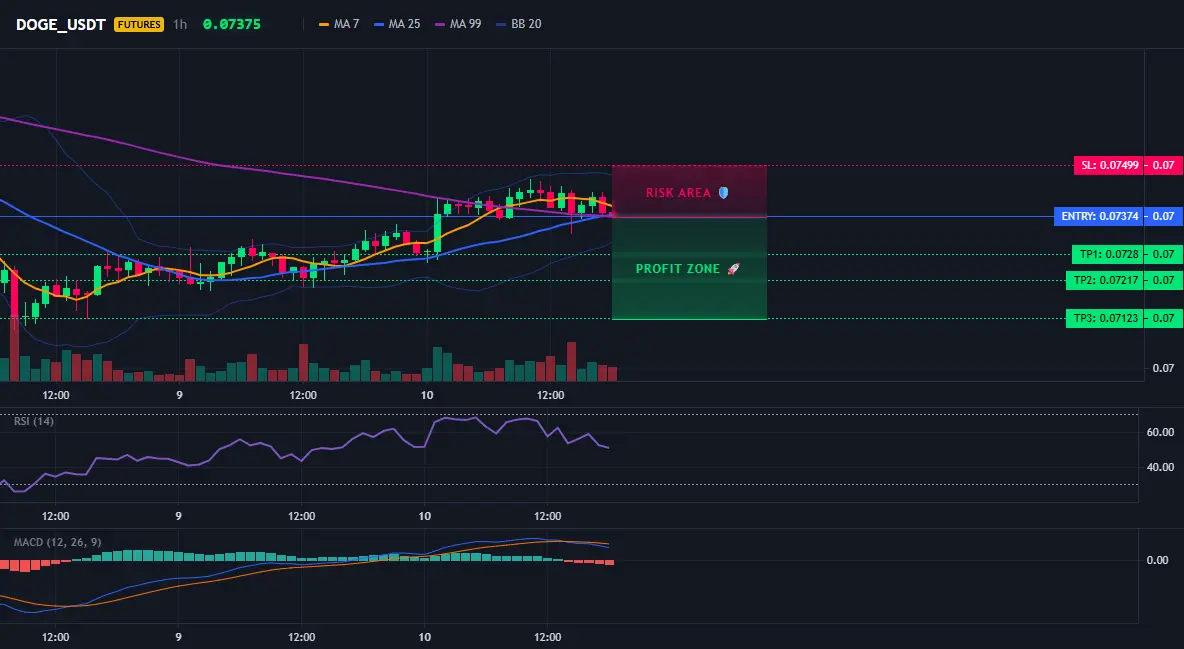Image resolution: width=1184 pixels, height=649 pixels.
Task: Click the MA 25 legend entry
Action: point(397,24)
